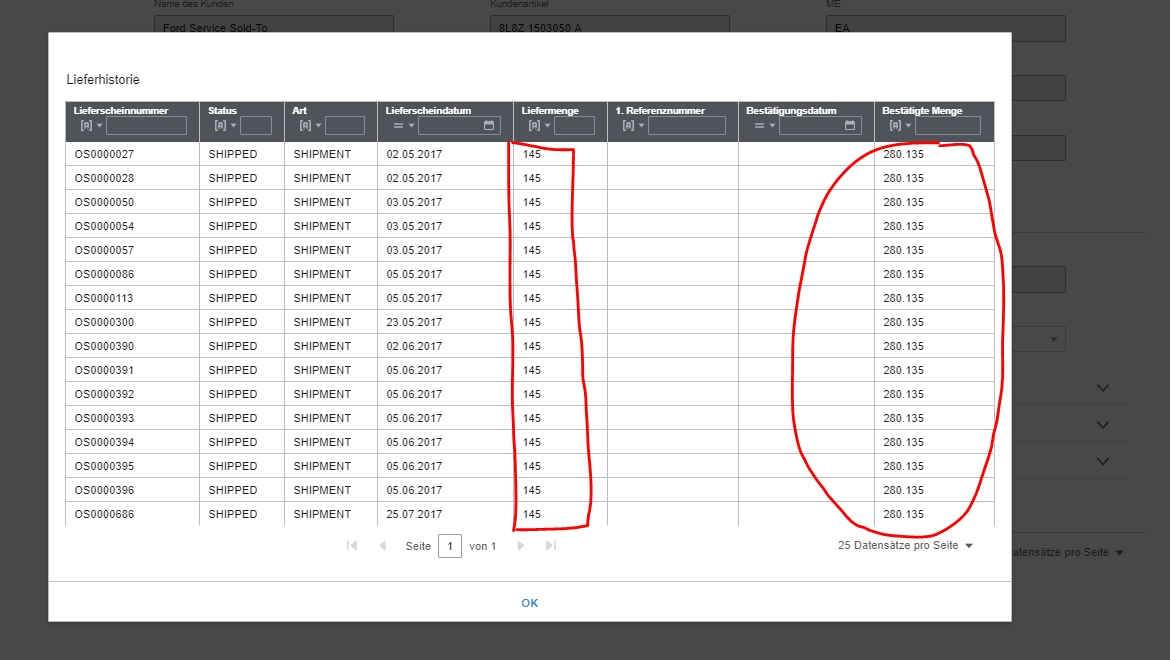Go to first page of Lieferhistorie
The width and height of the screenshot is (1170, 660).
click(x=352, y=546)
